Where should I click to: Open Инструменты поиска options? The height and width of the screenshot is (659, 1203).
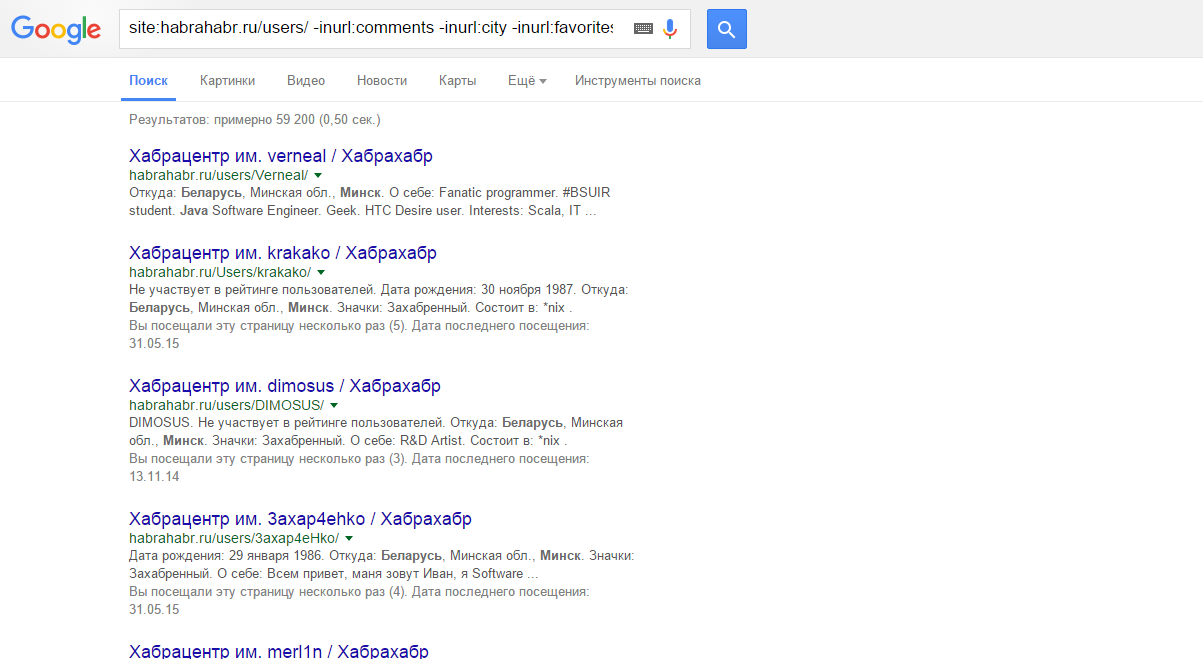pos(638,81)
